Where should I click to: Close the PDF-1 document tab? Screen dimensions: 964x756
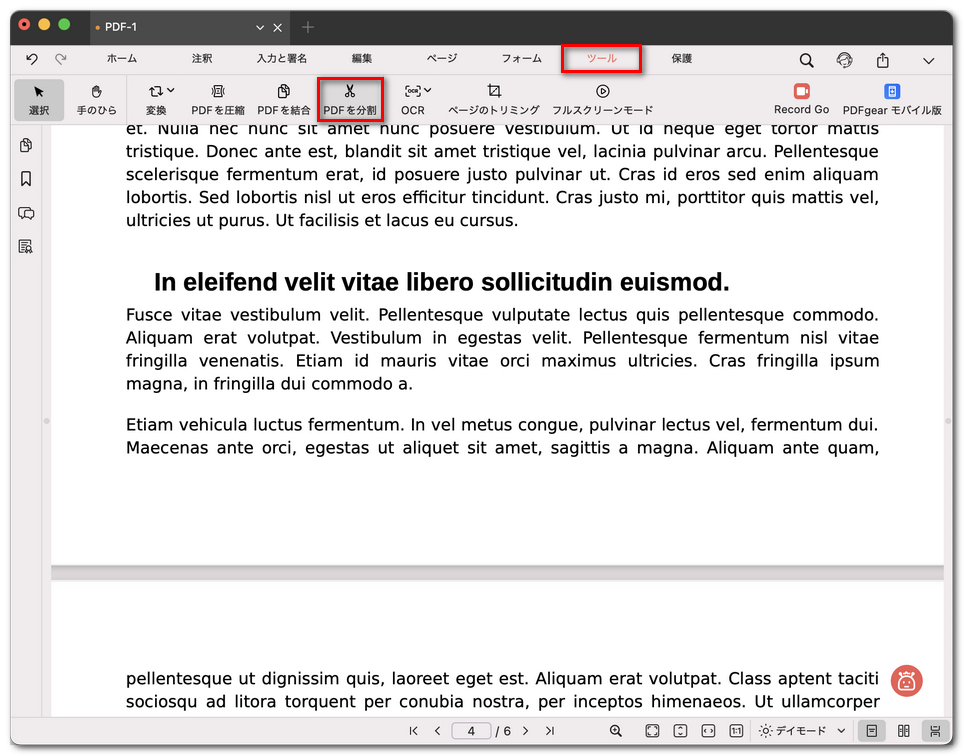click(278, 28)
